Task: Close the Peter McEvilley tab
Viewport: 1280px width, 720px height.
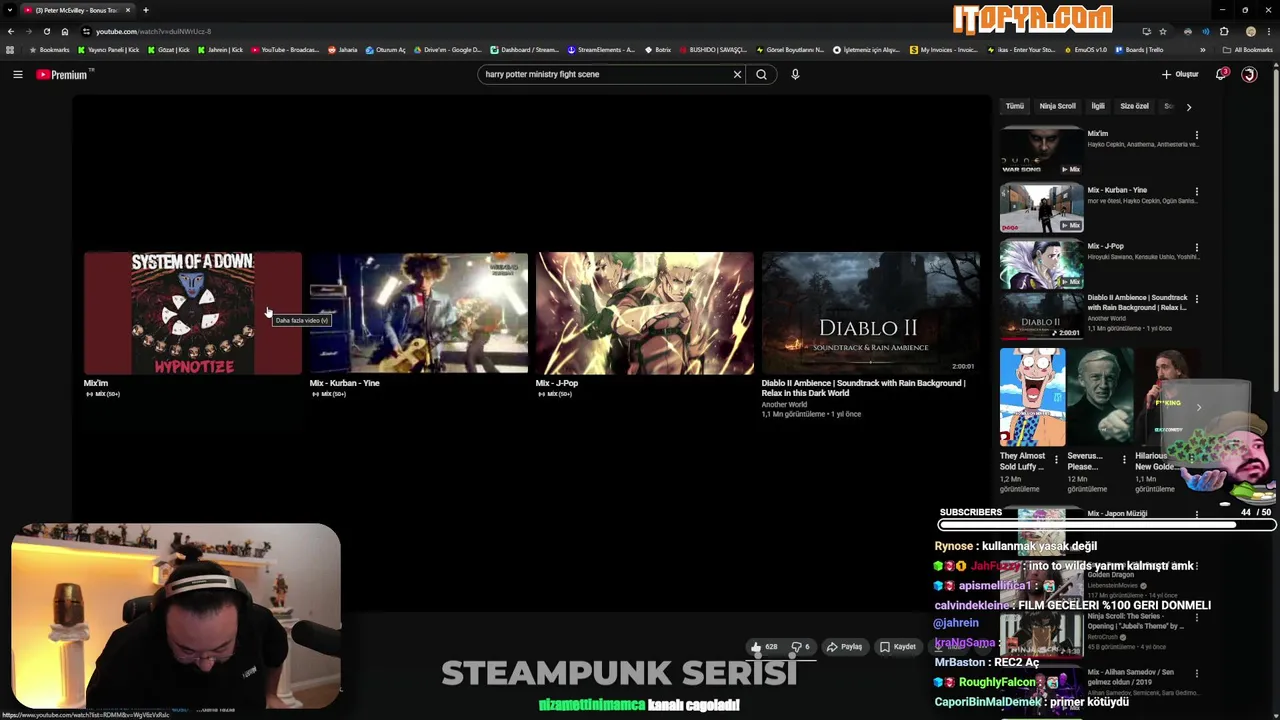Action: [x=127, y=10]
